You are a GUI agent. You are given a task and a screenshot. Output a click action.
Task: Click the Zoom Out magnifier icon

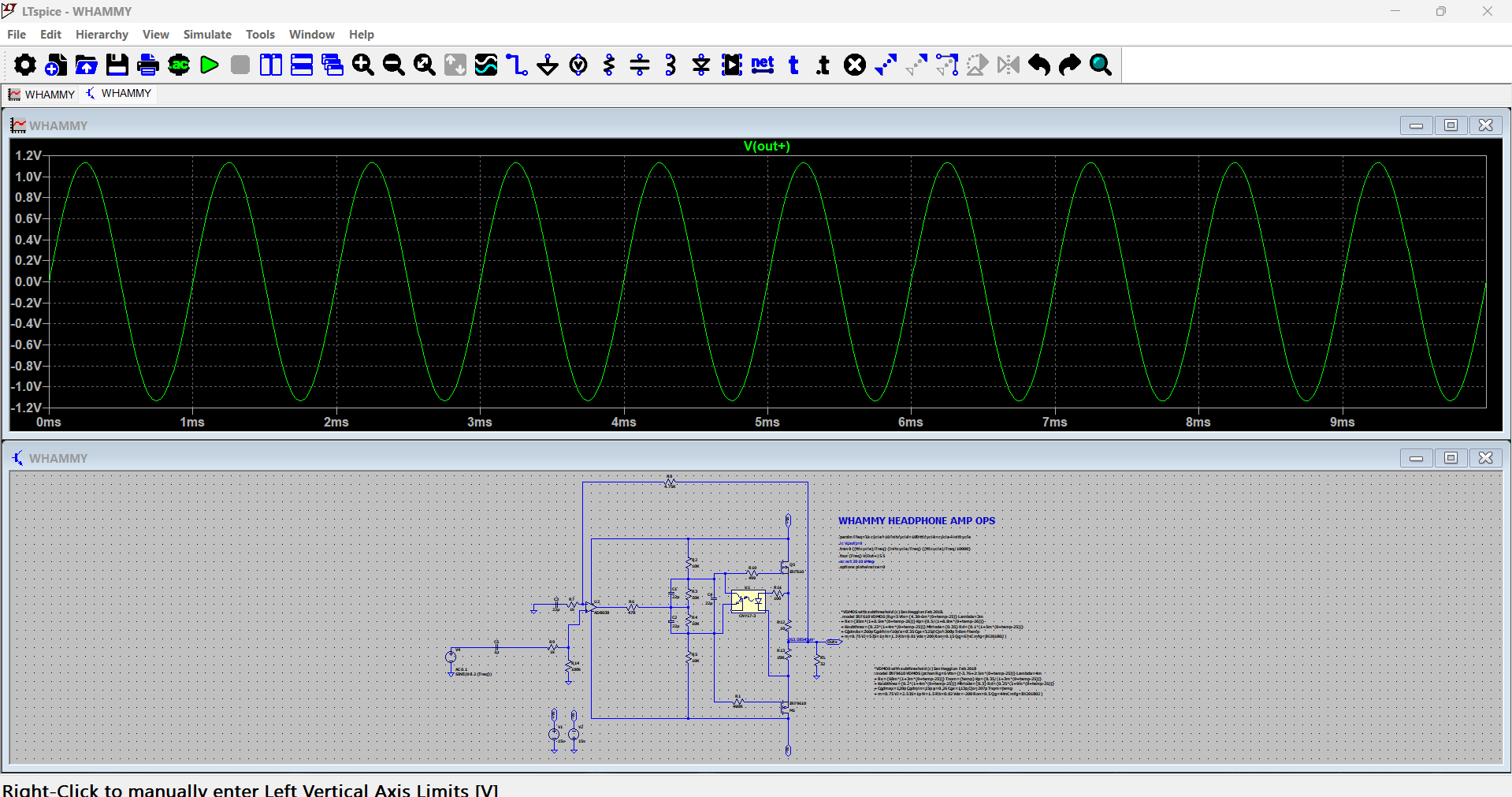coord(394,65)
